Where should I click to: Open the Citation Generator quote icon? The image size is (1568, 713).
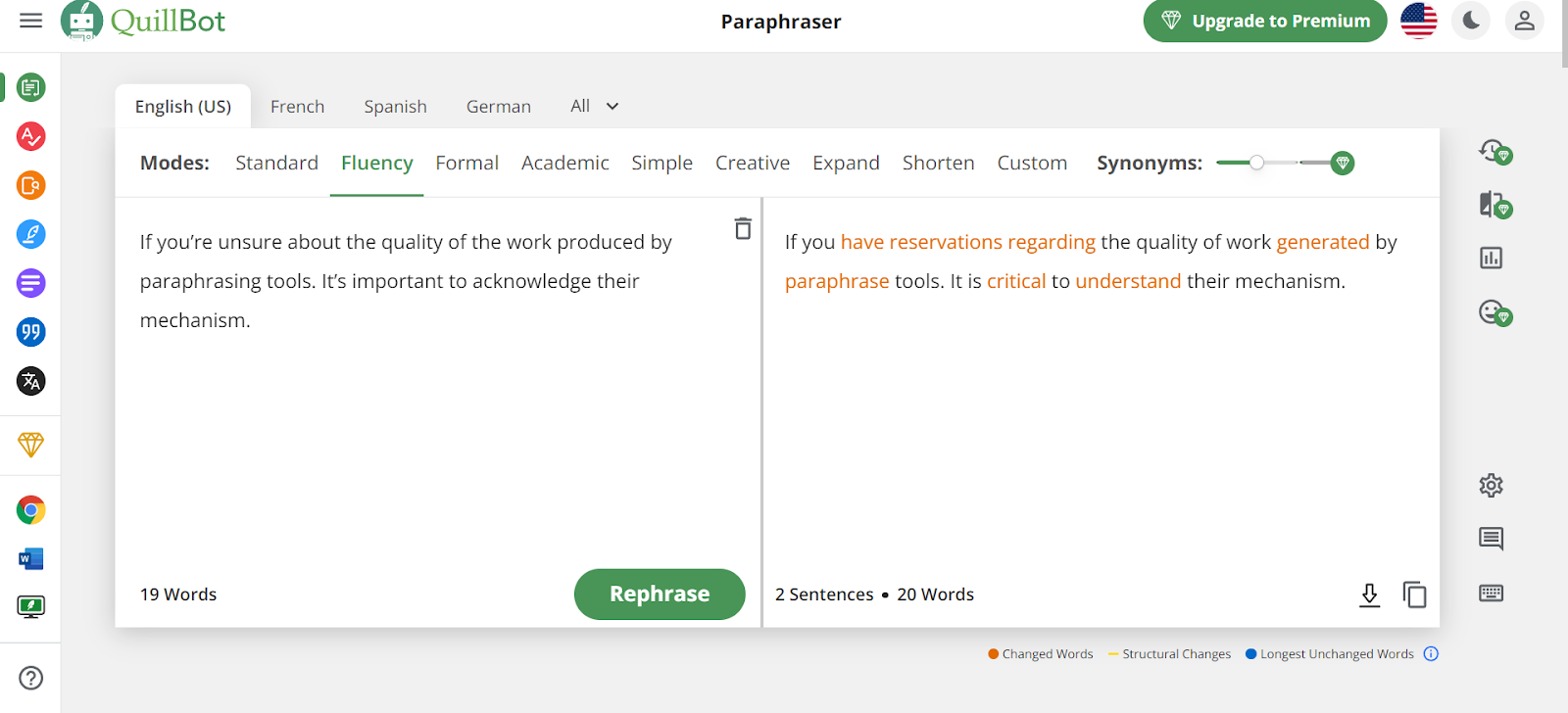pyautogui.click(x=31, y=332)
